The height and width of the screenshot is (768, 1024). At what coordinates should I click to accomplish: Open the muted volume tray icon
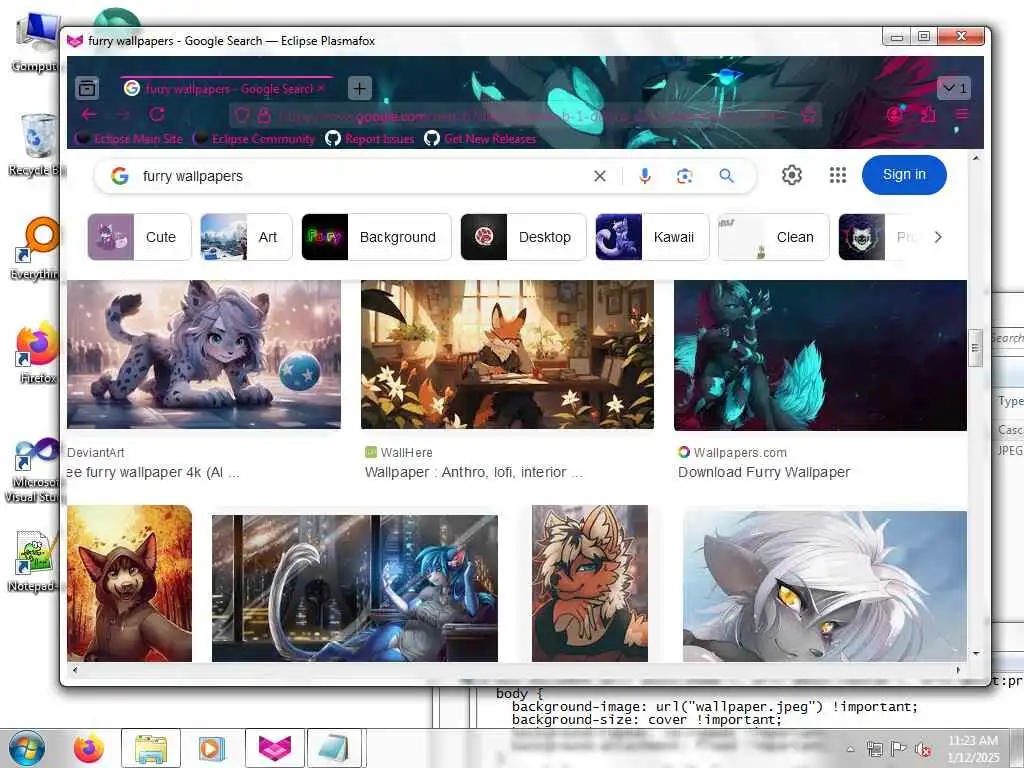pyautogui.click(x=923, y=750)
